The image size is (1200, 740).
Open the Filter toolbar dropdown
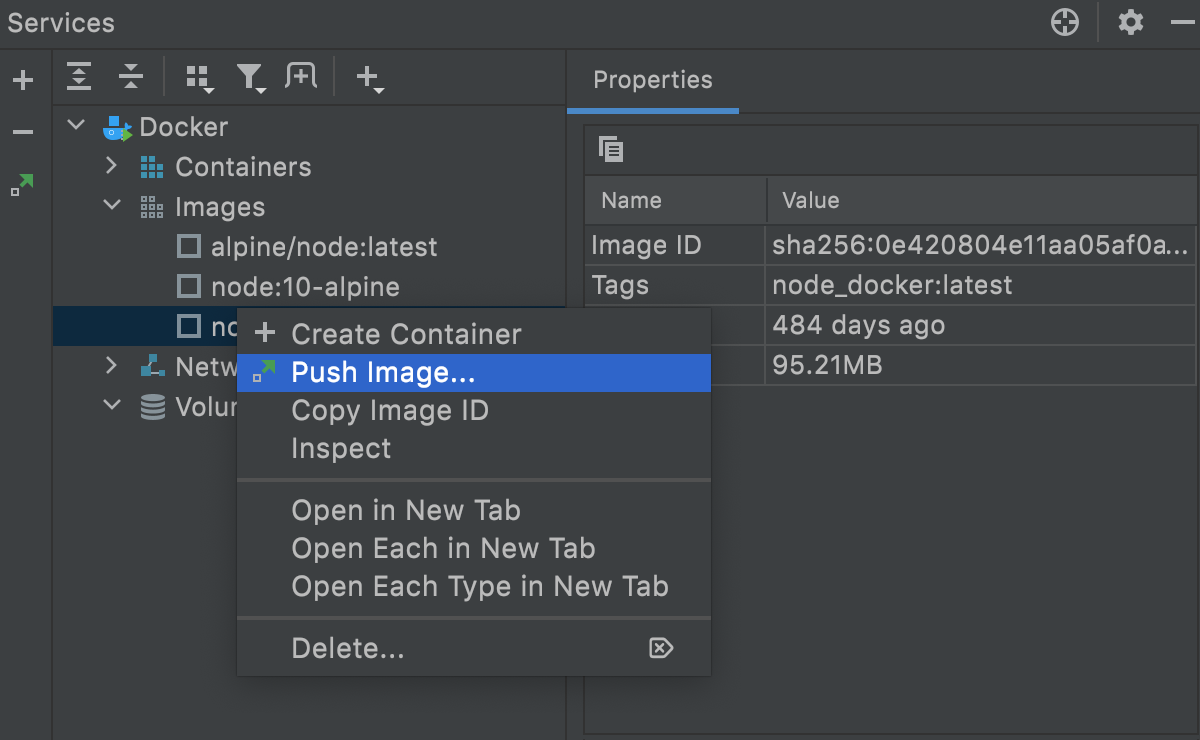[x=250, y=78]
